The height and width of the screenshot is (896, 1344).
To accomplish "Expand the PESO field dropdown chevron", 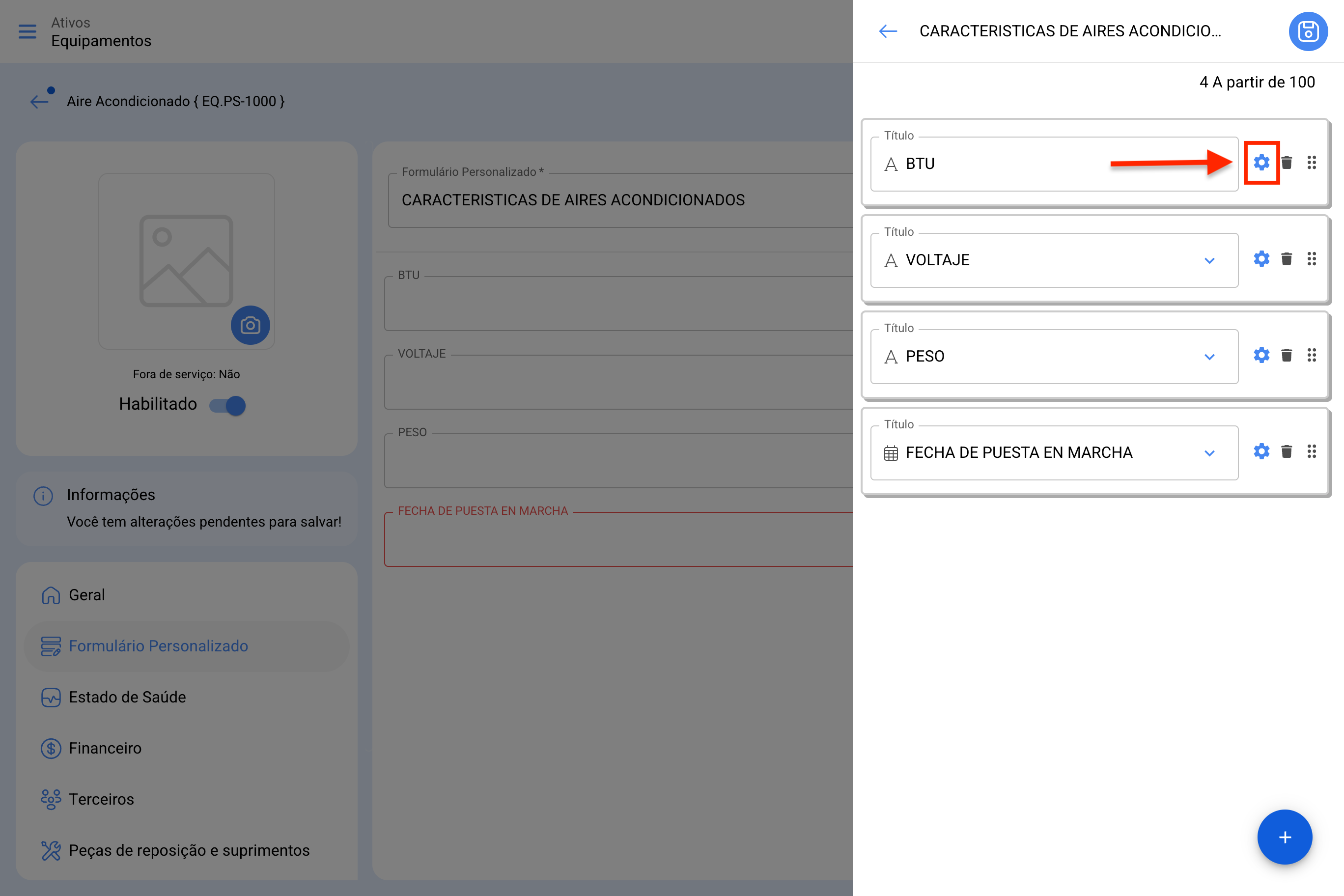I will 1209,357.
